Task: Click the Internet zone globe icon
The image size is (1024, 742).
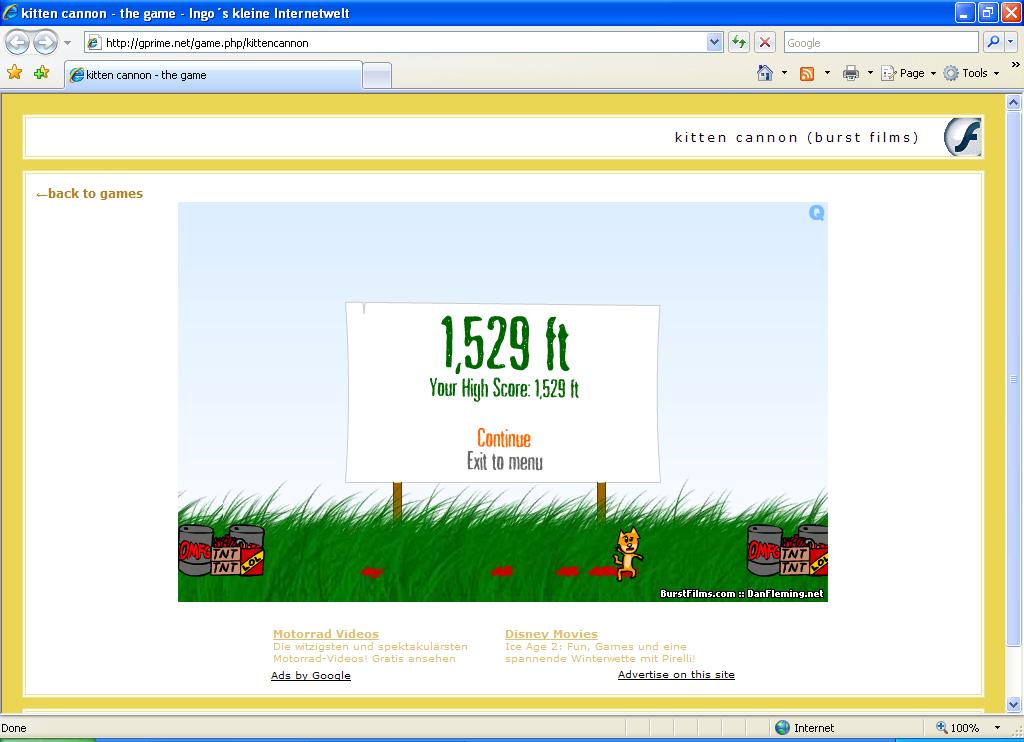Action: tap(782, 728)
